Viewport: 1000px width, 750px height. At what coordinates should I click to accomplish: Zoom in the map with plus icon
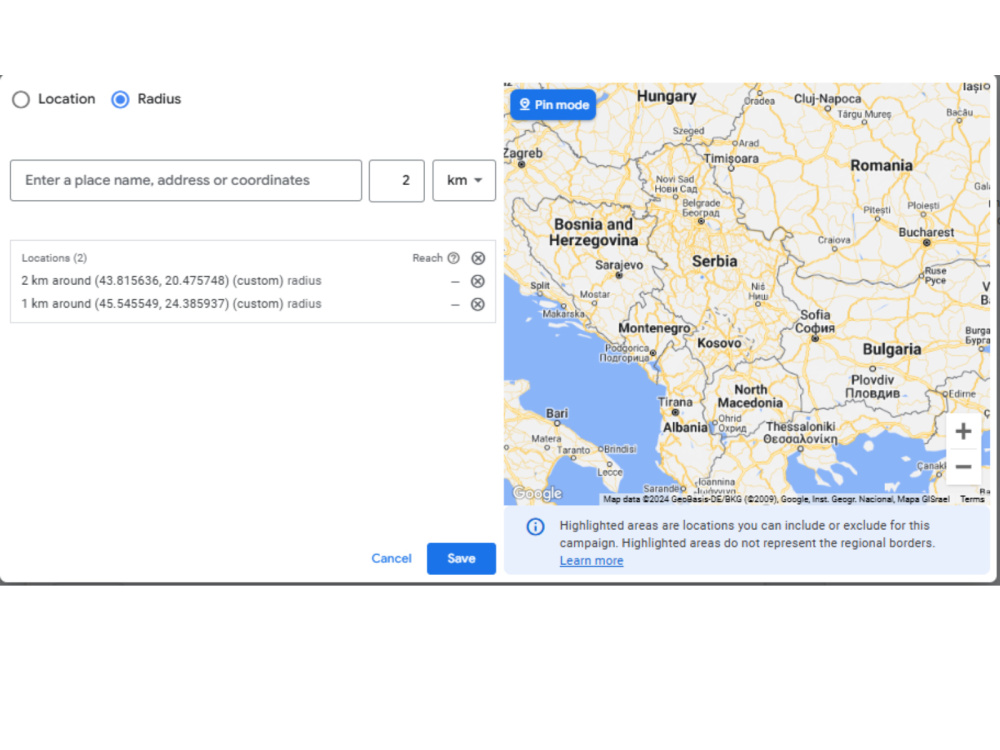(x=963, y=432)
